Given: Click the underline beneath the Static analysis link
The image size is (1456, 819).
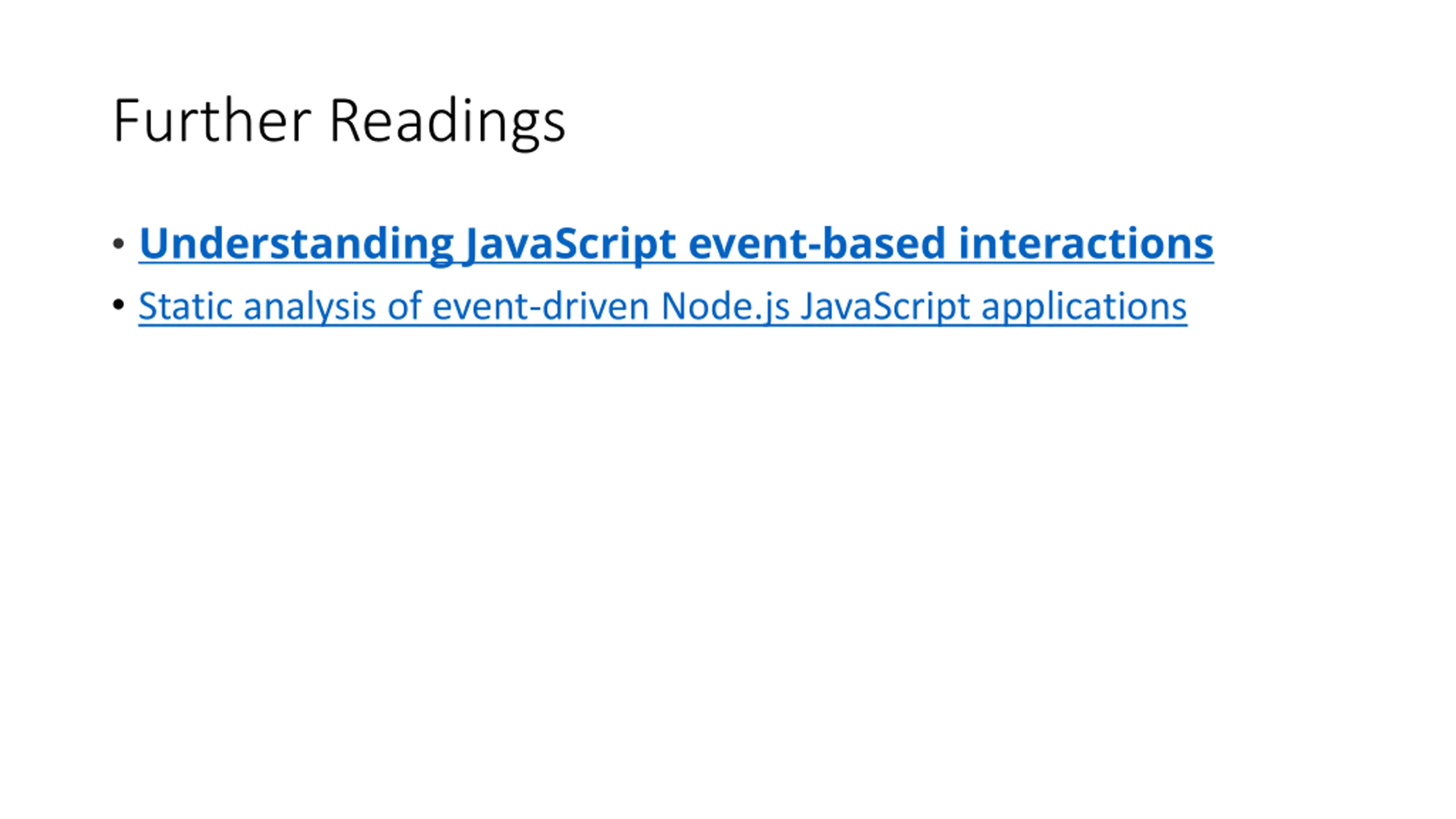Looking at the screenshot, I should point(663,325).
